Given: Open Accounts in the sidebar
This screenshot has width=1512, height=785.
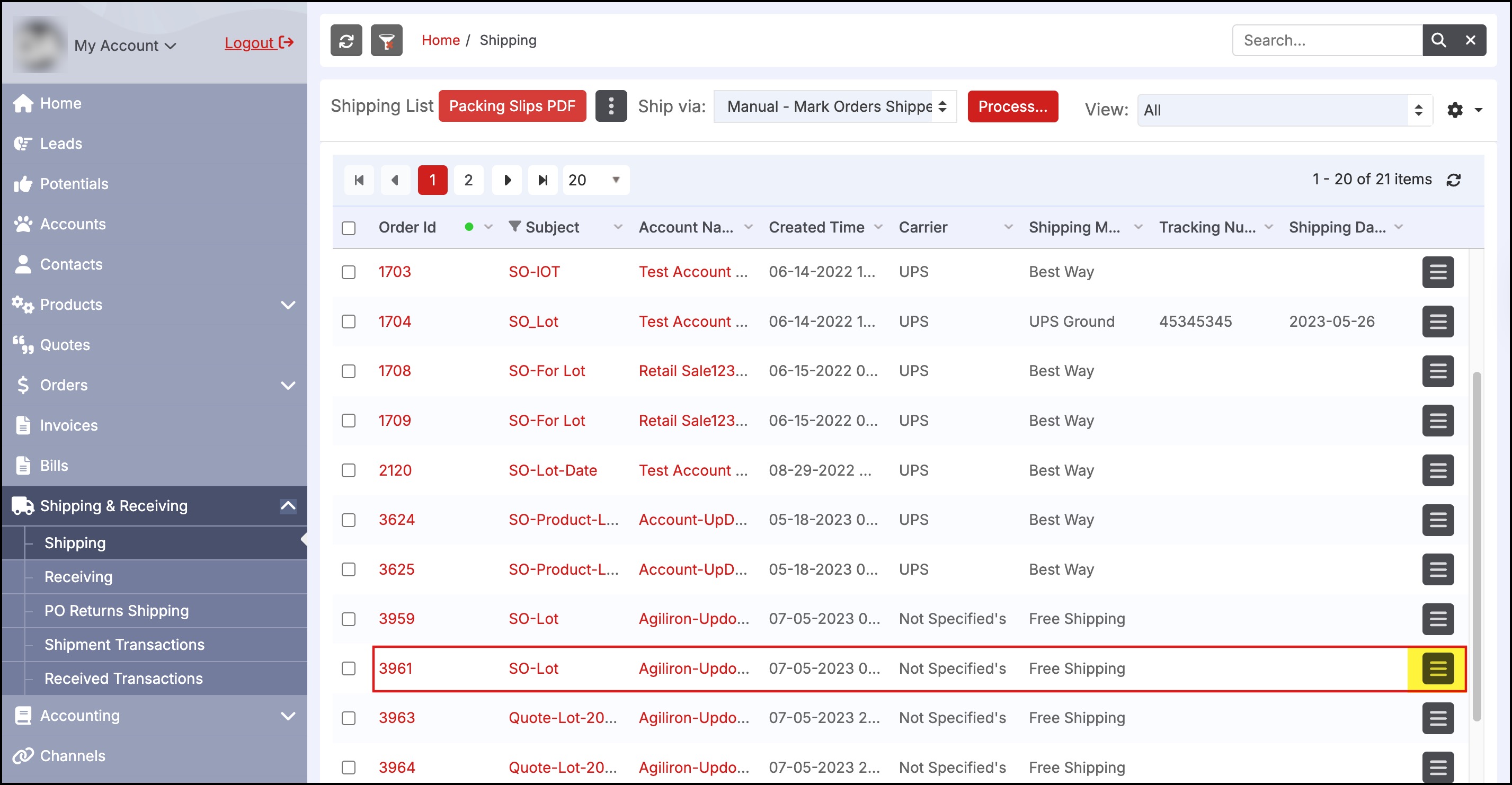Looking at the screenshot, I should pos(154,224).
